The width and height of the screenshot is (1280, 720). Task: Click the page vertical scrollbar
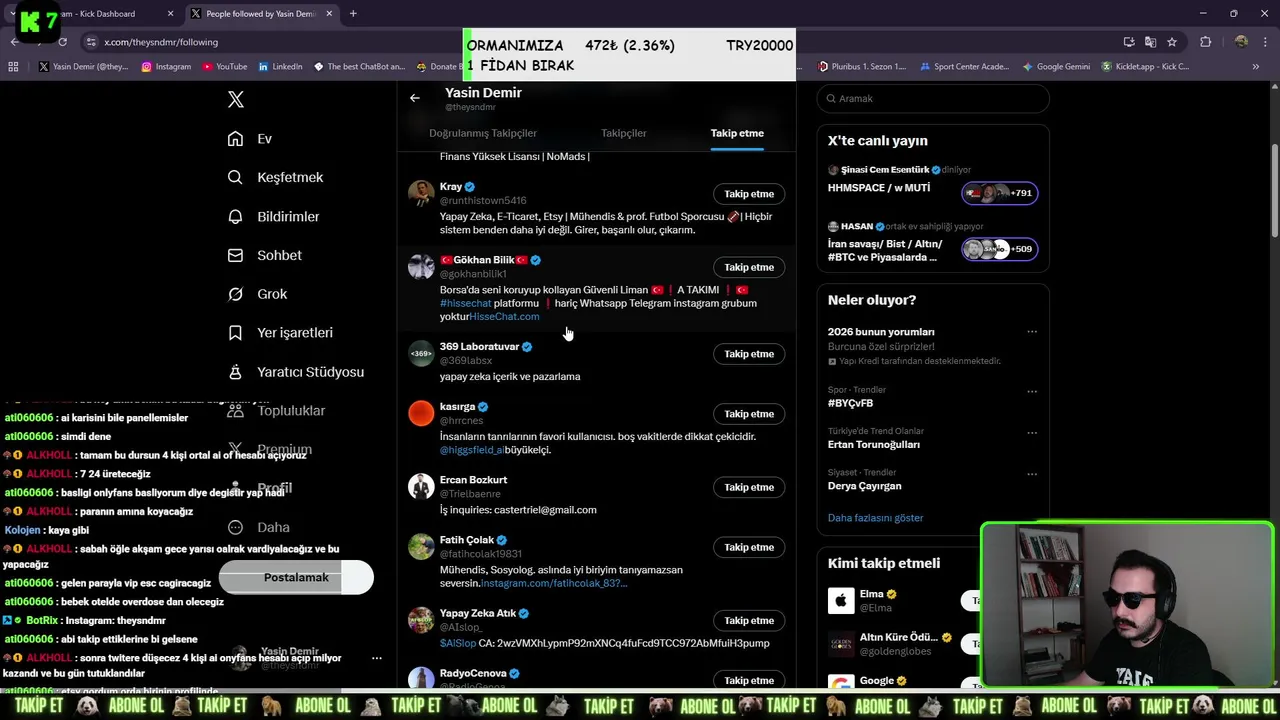(x=1274, y=190)
